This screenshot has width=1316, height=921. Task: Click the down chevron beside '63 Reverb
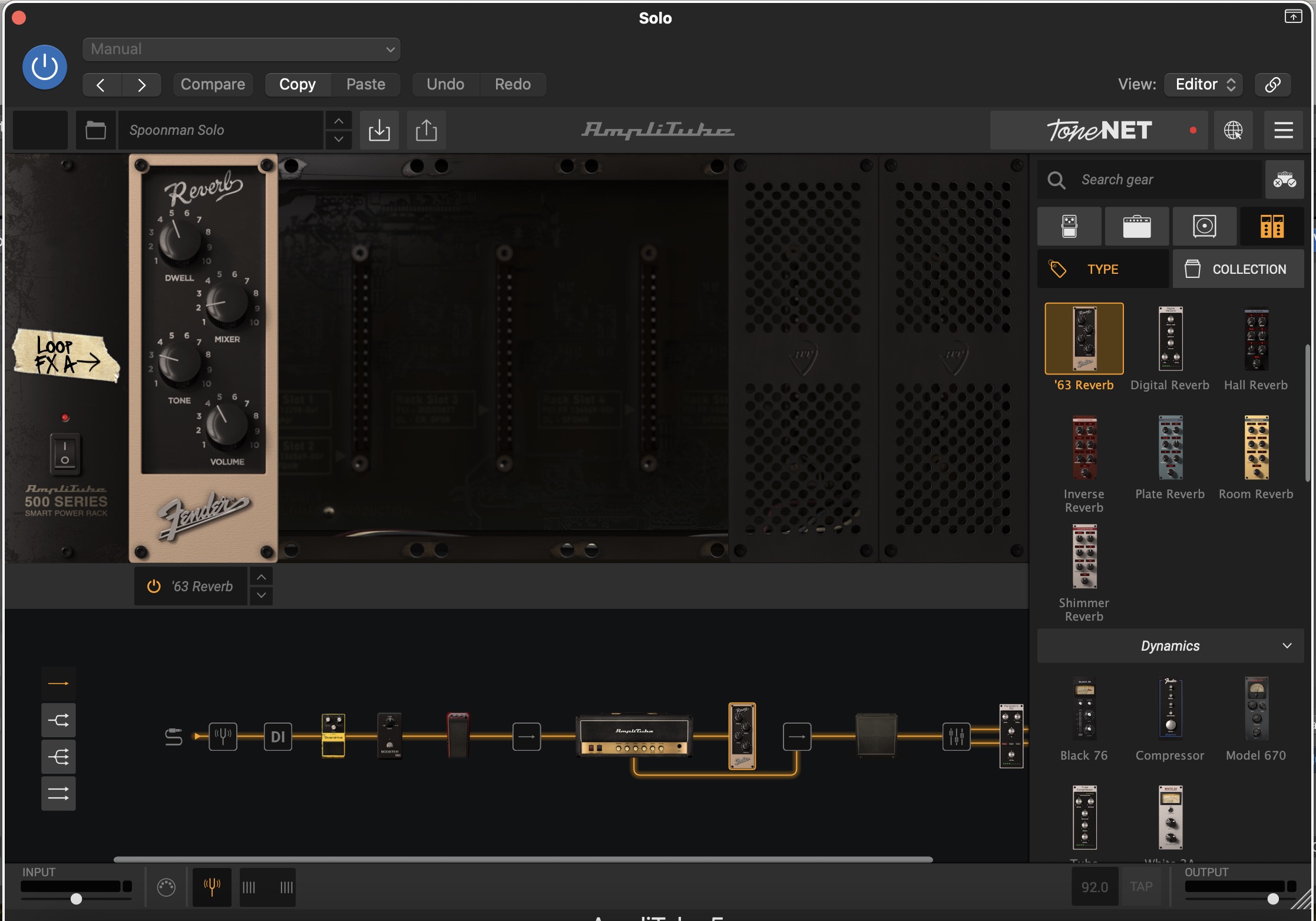pyautogui.click(x=262, y=596)
